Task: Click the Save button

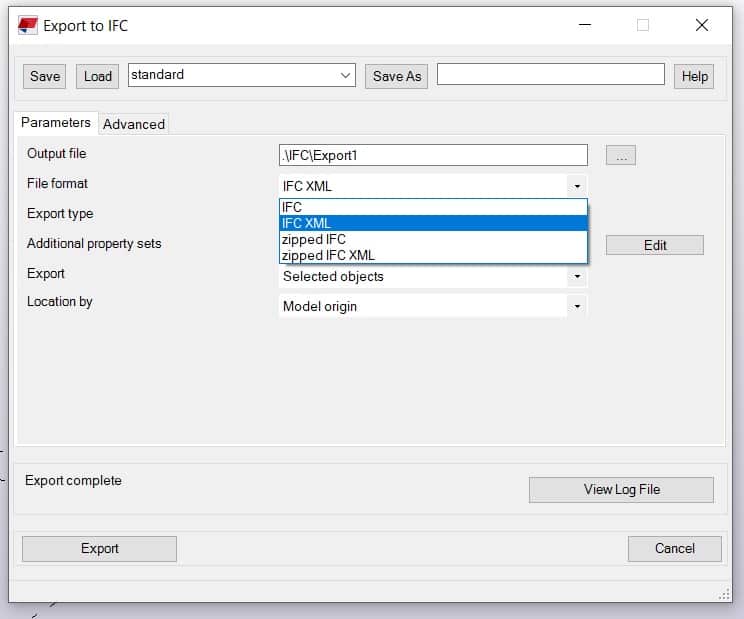Action: pos(45,76)
